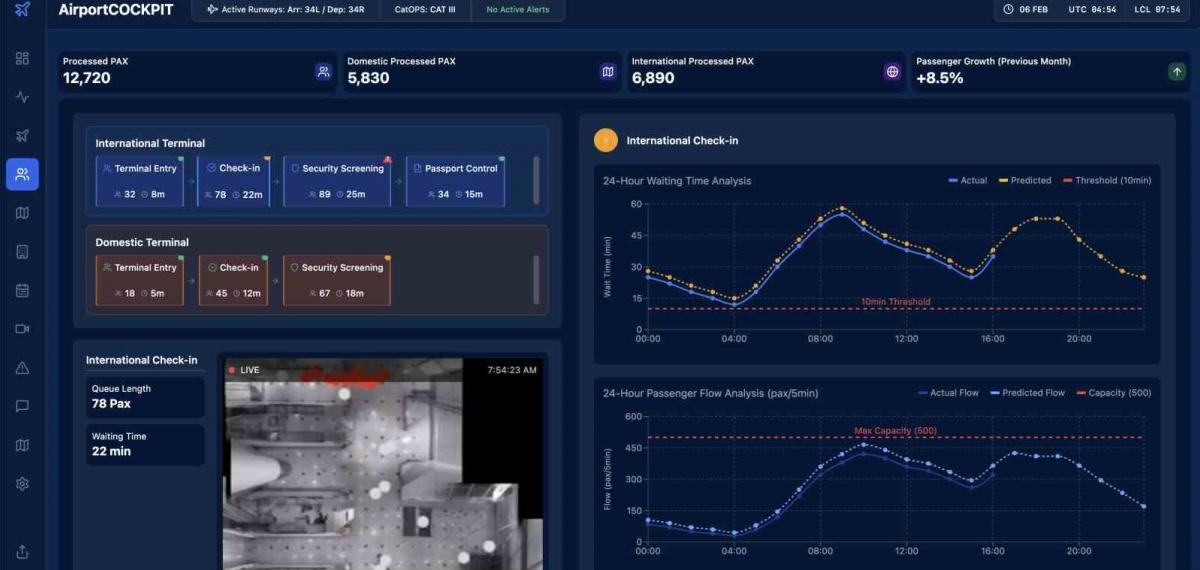Select International Check-in step with 78 pax

point(233,181)
